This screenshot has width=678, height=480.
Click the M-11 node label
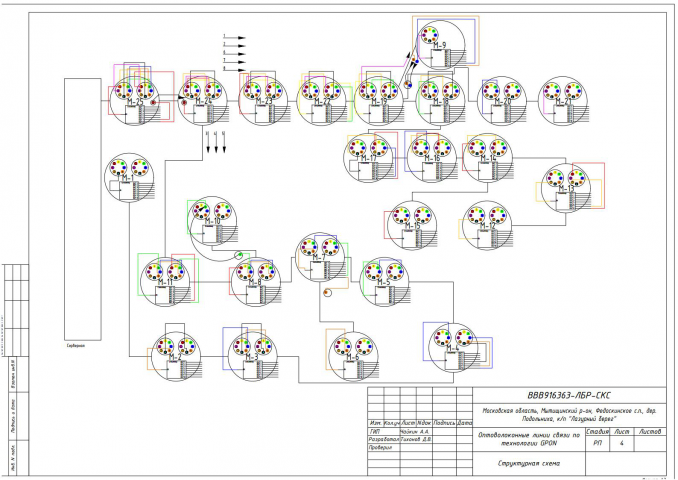165,283
